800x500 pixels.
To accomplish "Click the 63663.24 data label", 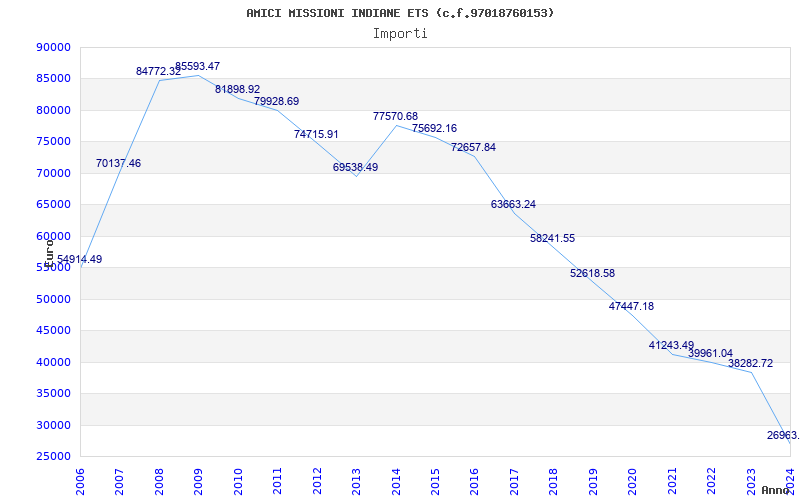I will coord(513,204).
